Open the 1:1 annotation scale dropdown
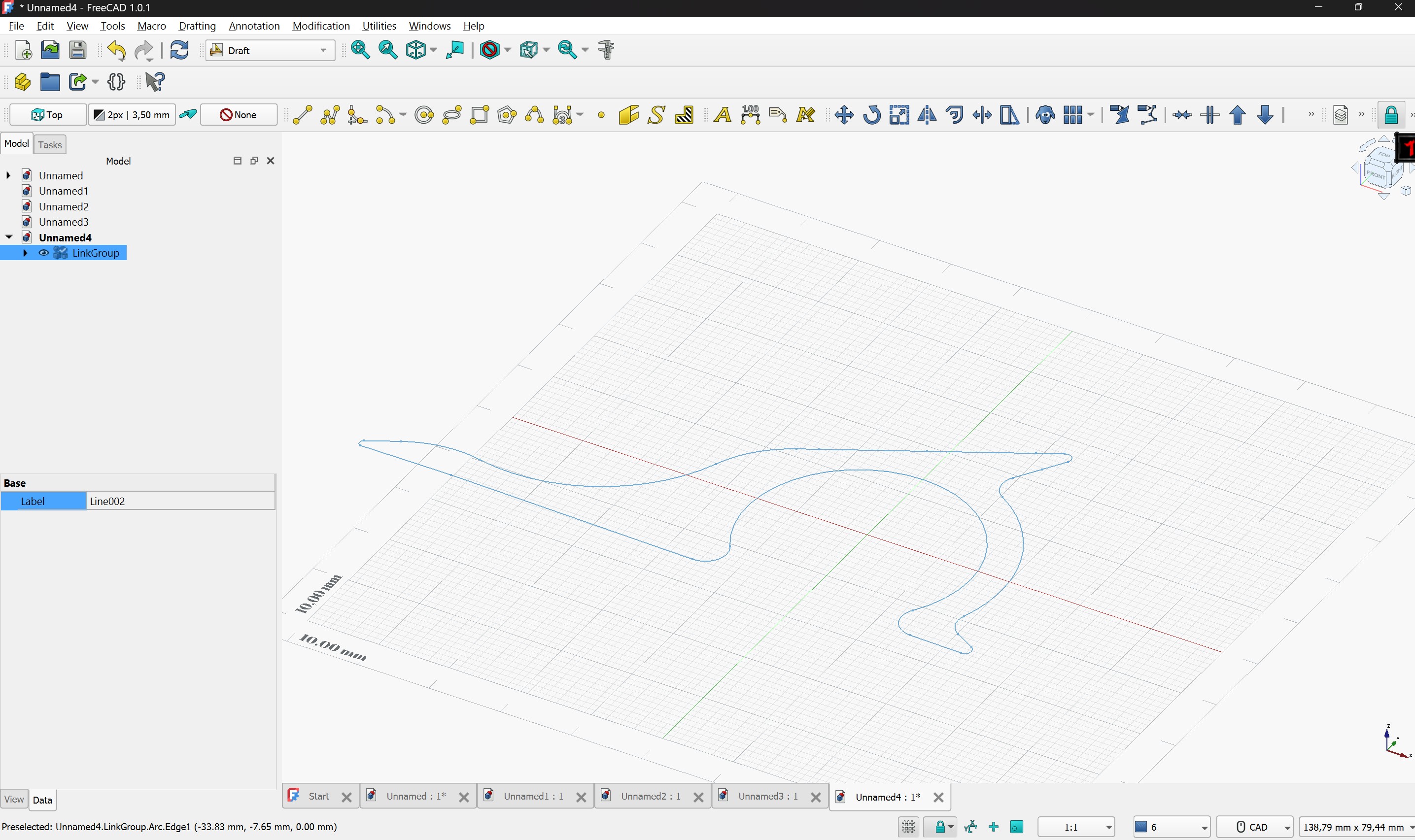This screenshot has height=840, width=1415. pyautogui.click(x=1076, y=827)
